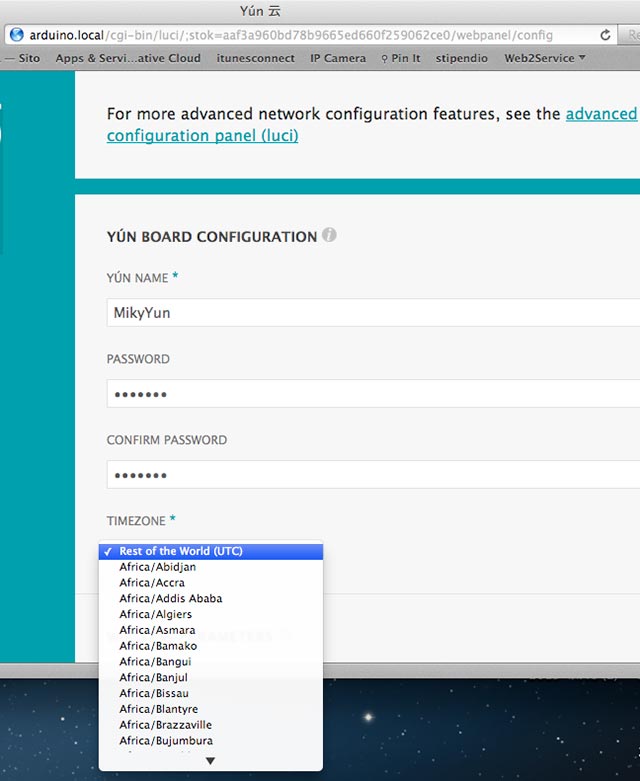Click the globe site icon in address bar
Viewport: 640px width, 781px height.
coord(16,35)
